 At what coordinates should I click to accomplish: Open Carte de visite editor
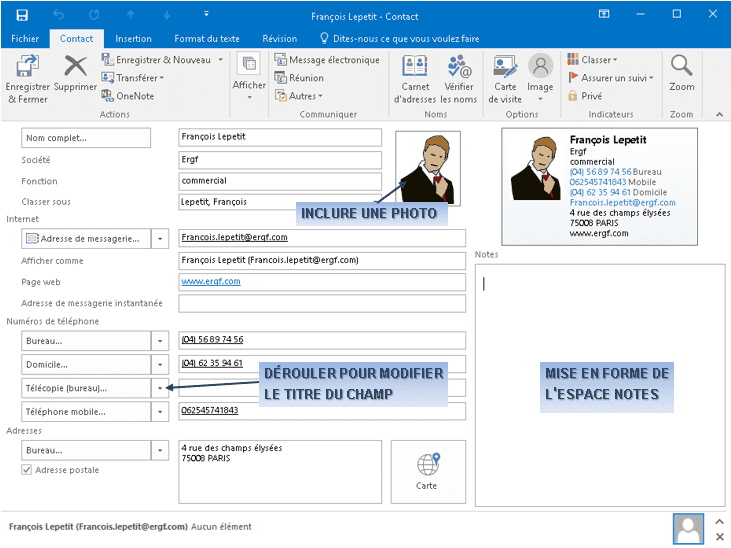(x=505, y=79)
